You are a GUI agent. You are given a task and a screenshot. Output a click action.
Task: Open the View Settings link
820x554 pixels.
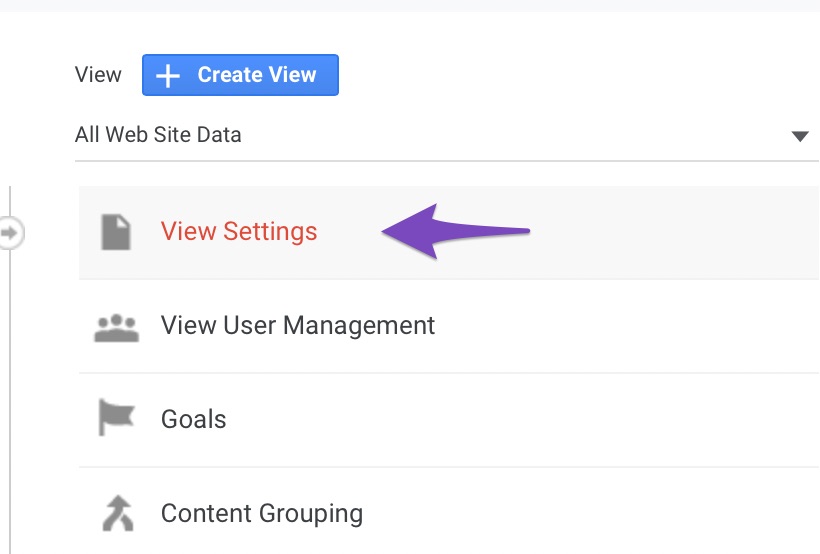coord(239,232)
